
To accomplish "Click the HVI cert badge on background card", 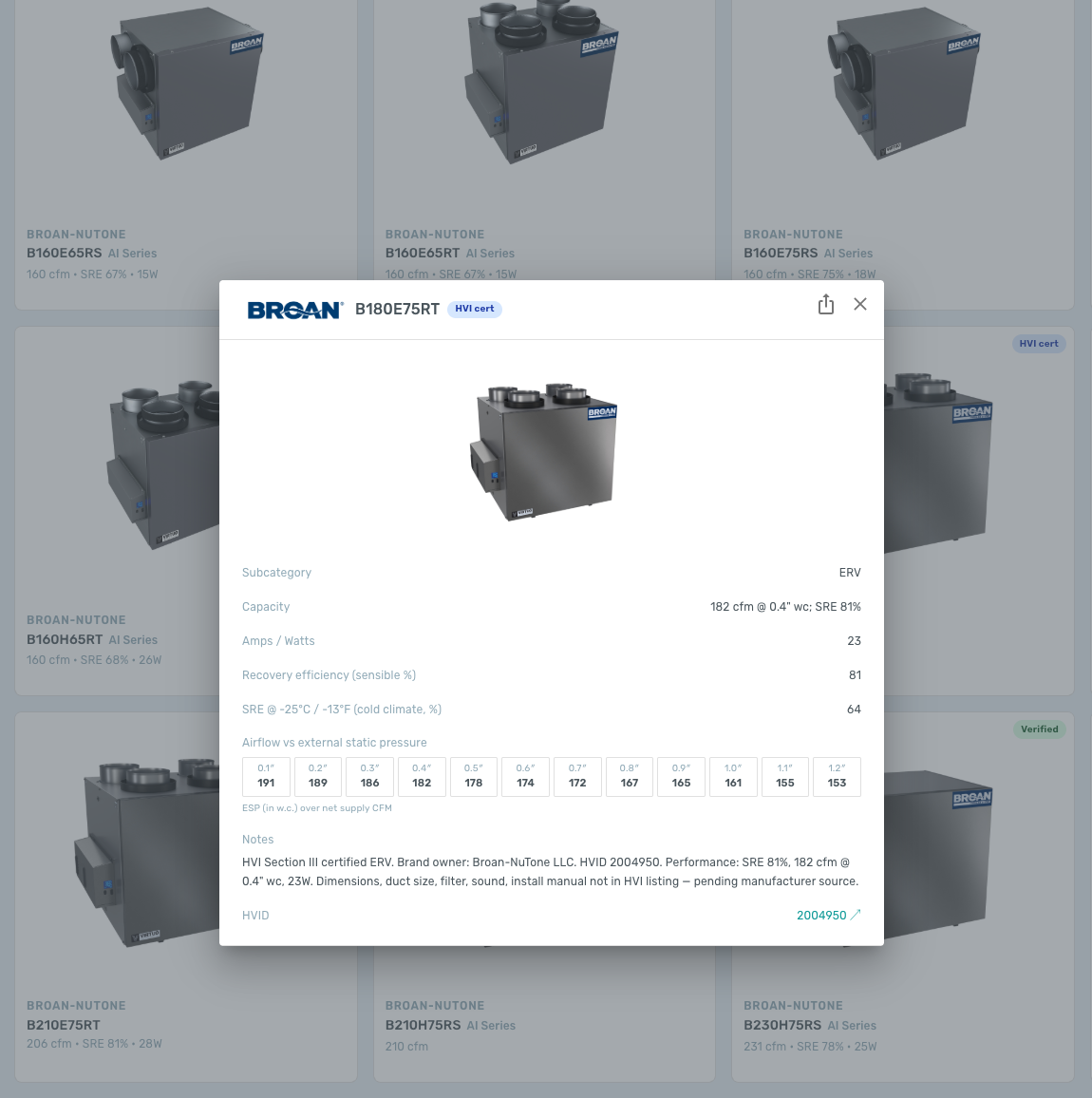I will click(x=1039, y=344).
